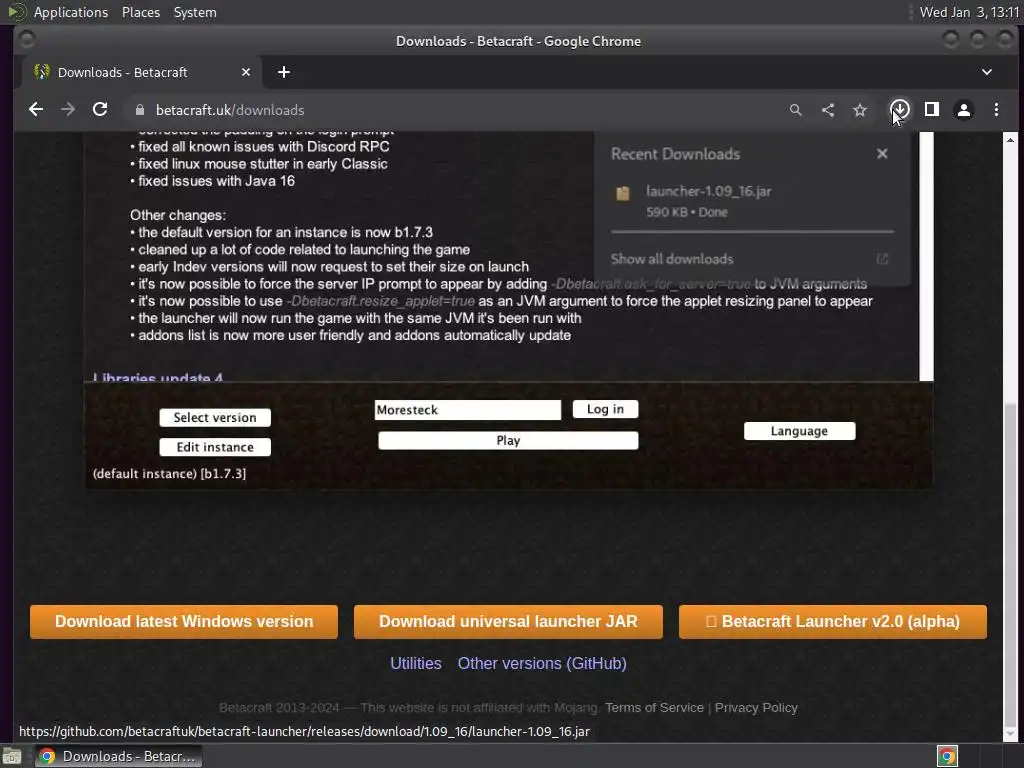This screenshot has height=768, width=1024.
Task: Click the (default instance) [b1.7.3] label
Action: pos(169,474)
